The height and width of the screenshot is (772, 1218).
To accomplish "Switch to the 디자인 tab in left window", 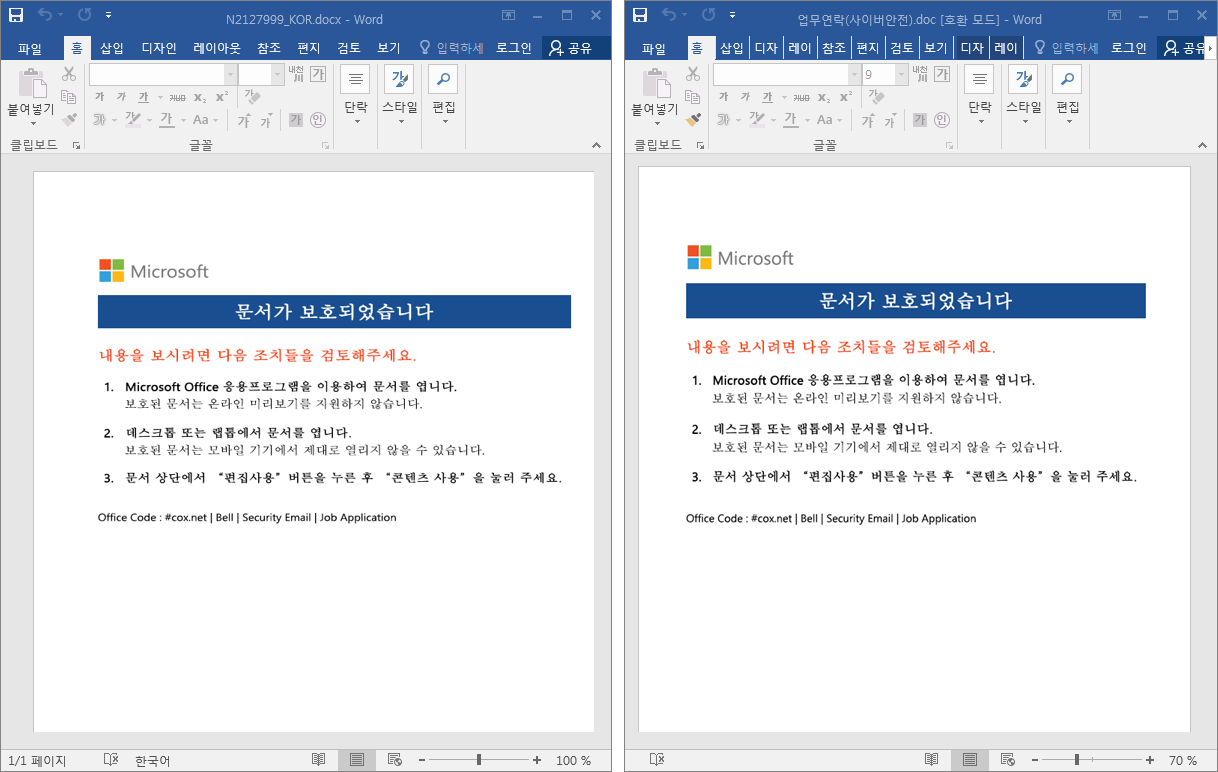I will pyautogui.click(x=159, y=48).
